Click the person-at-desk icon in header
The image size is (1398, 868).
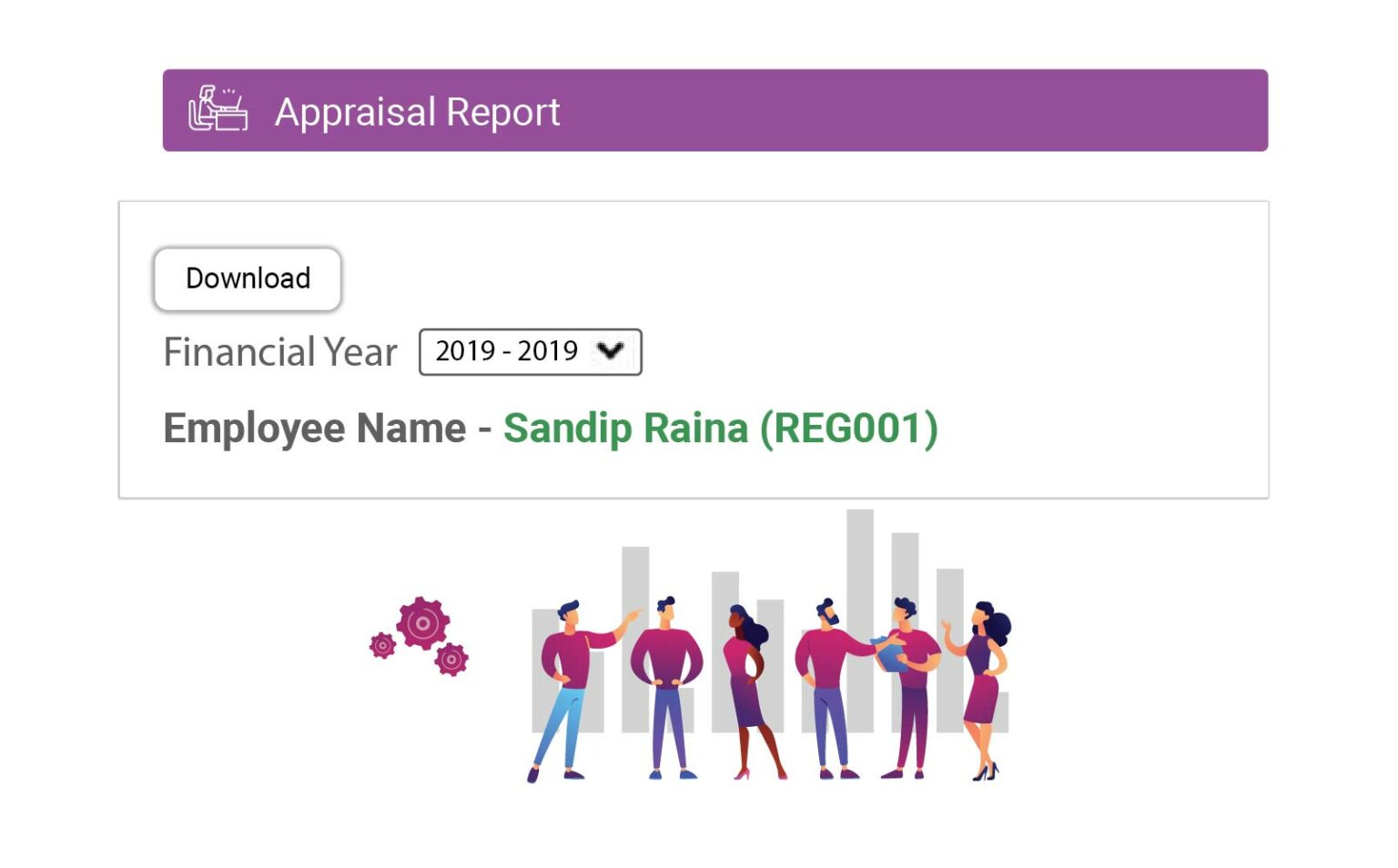(x=218, y=109)
